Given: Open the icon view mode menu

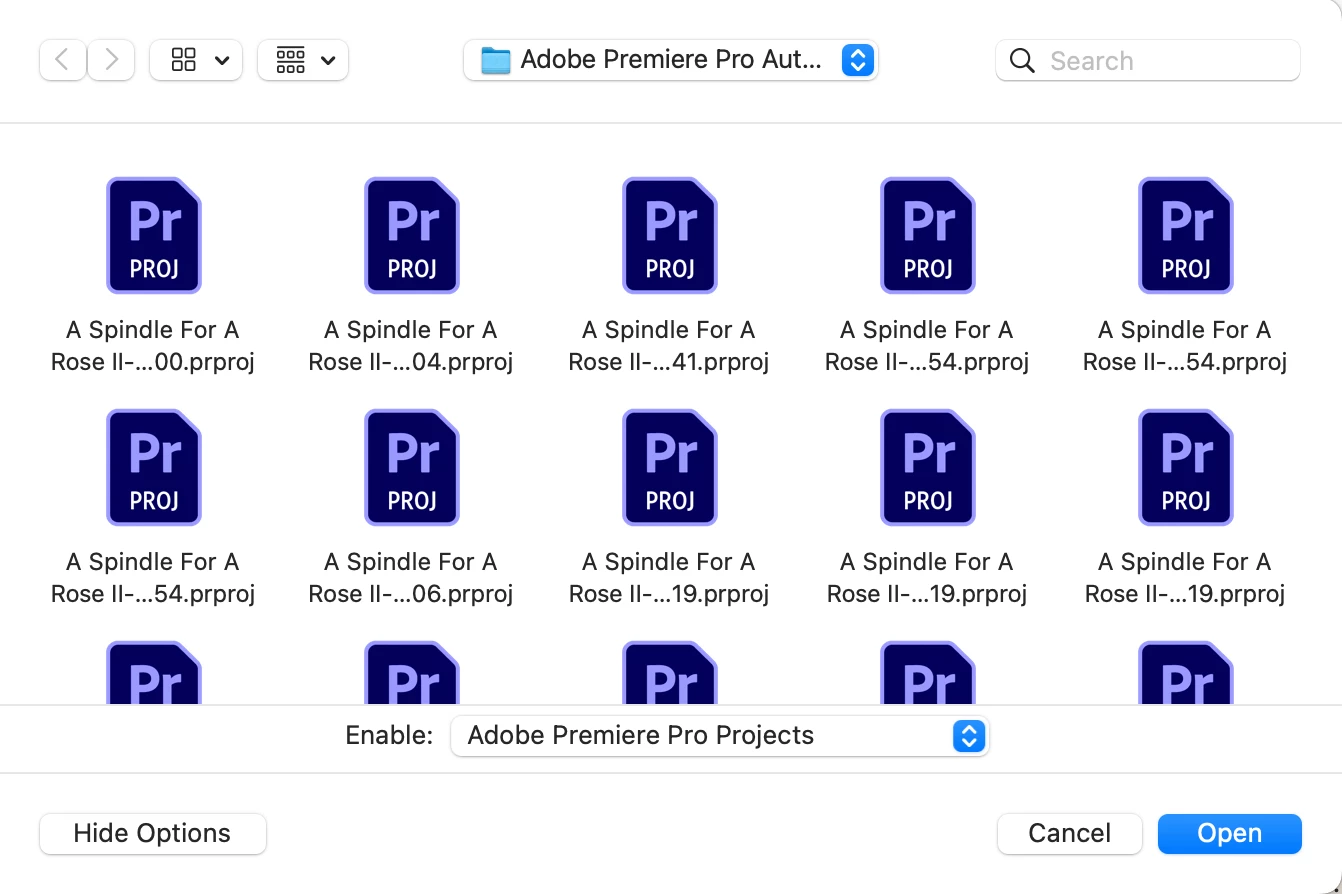Looking at the screenshot, I should pyautogui.click(x=195, y=60).
